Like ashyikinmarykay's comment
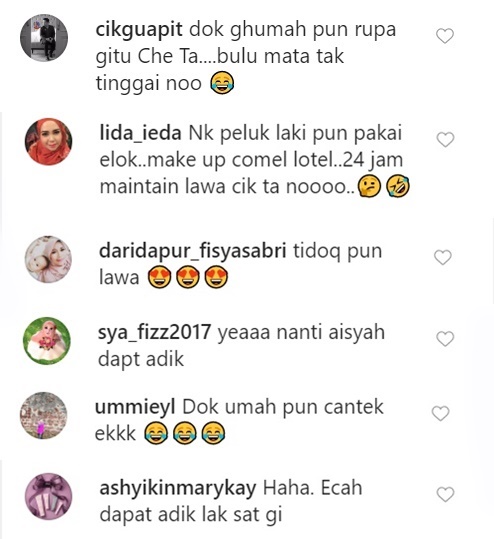 pos(445,495)
